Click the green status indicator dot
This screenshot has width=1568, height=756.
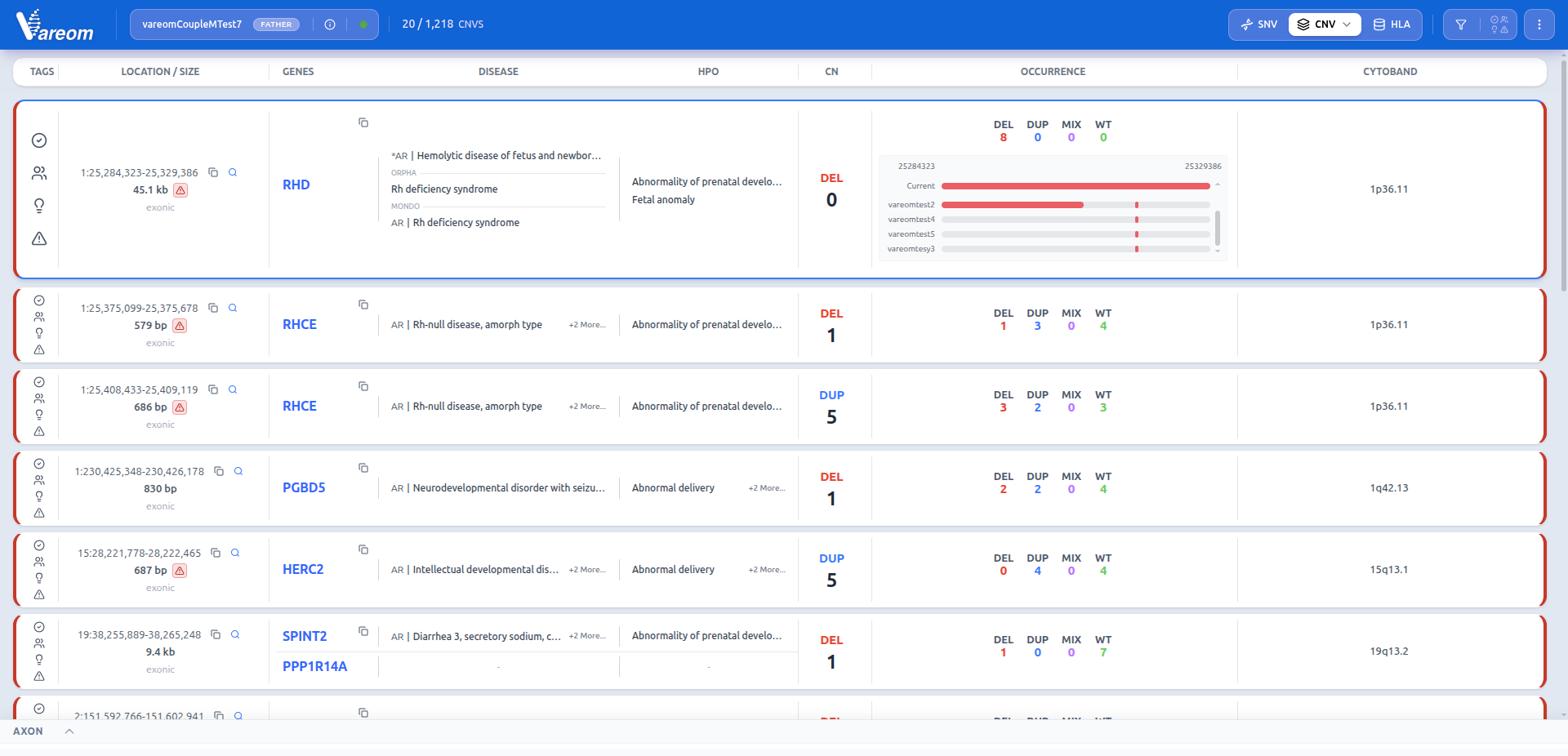363,24
